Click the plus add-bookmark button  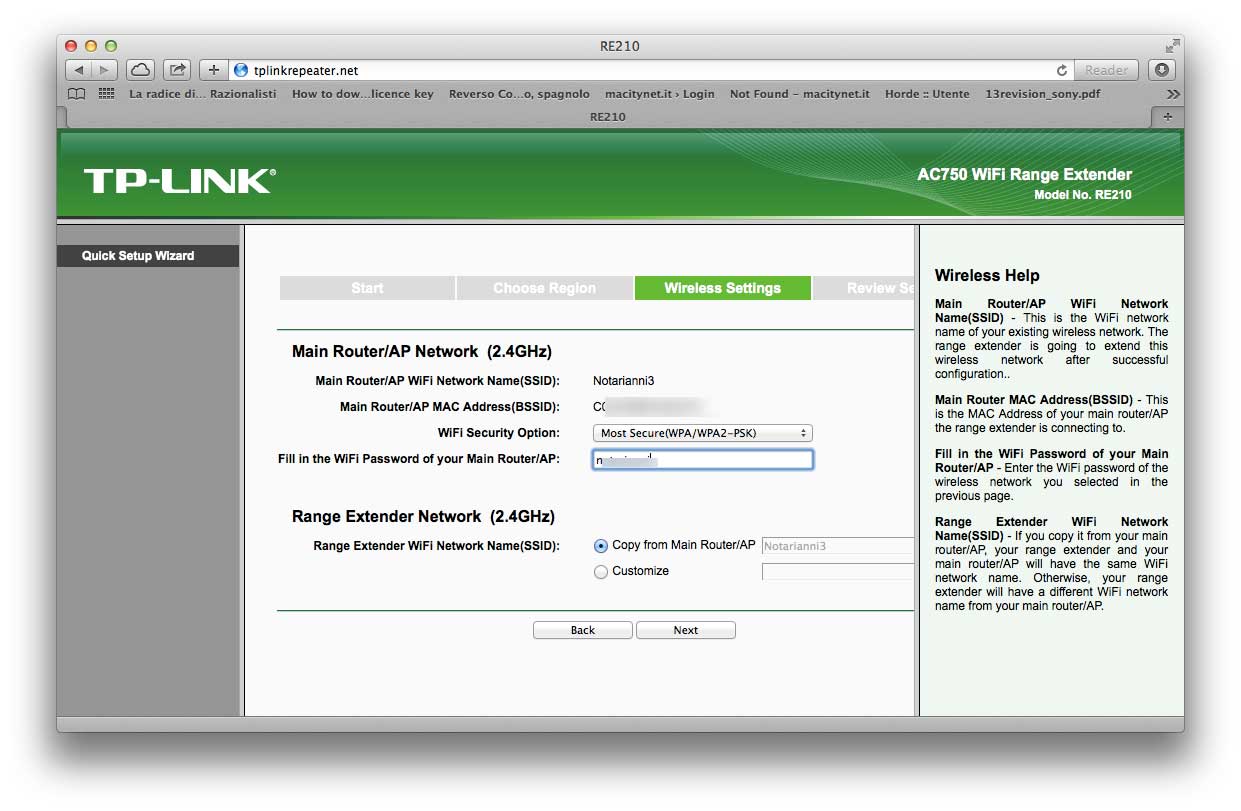[213, 70]
